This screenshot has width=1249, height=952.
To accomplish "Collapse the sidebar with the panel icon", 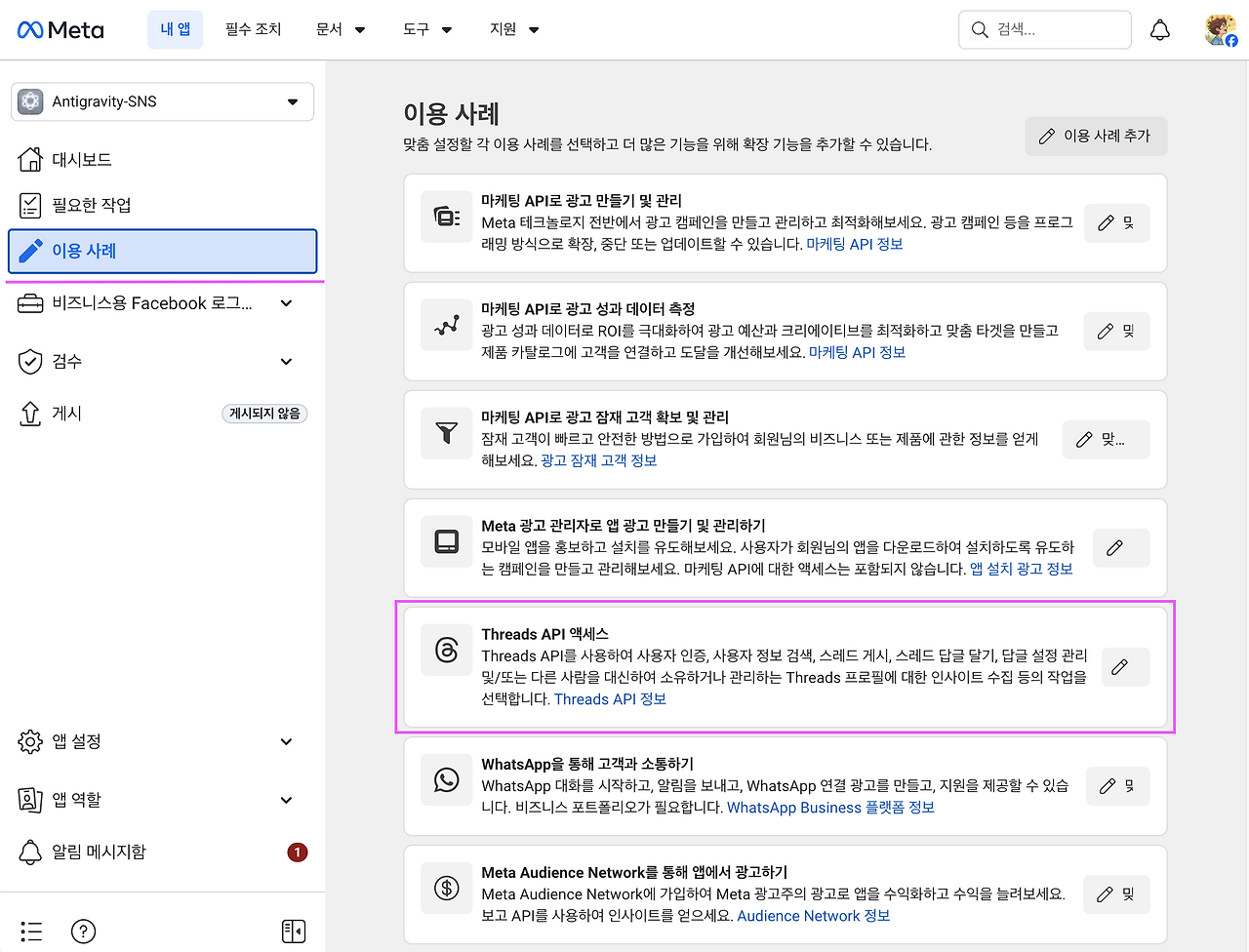I will [294, 932].
